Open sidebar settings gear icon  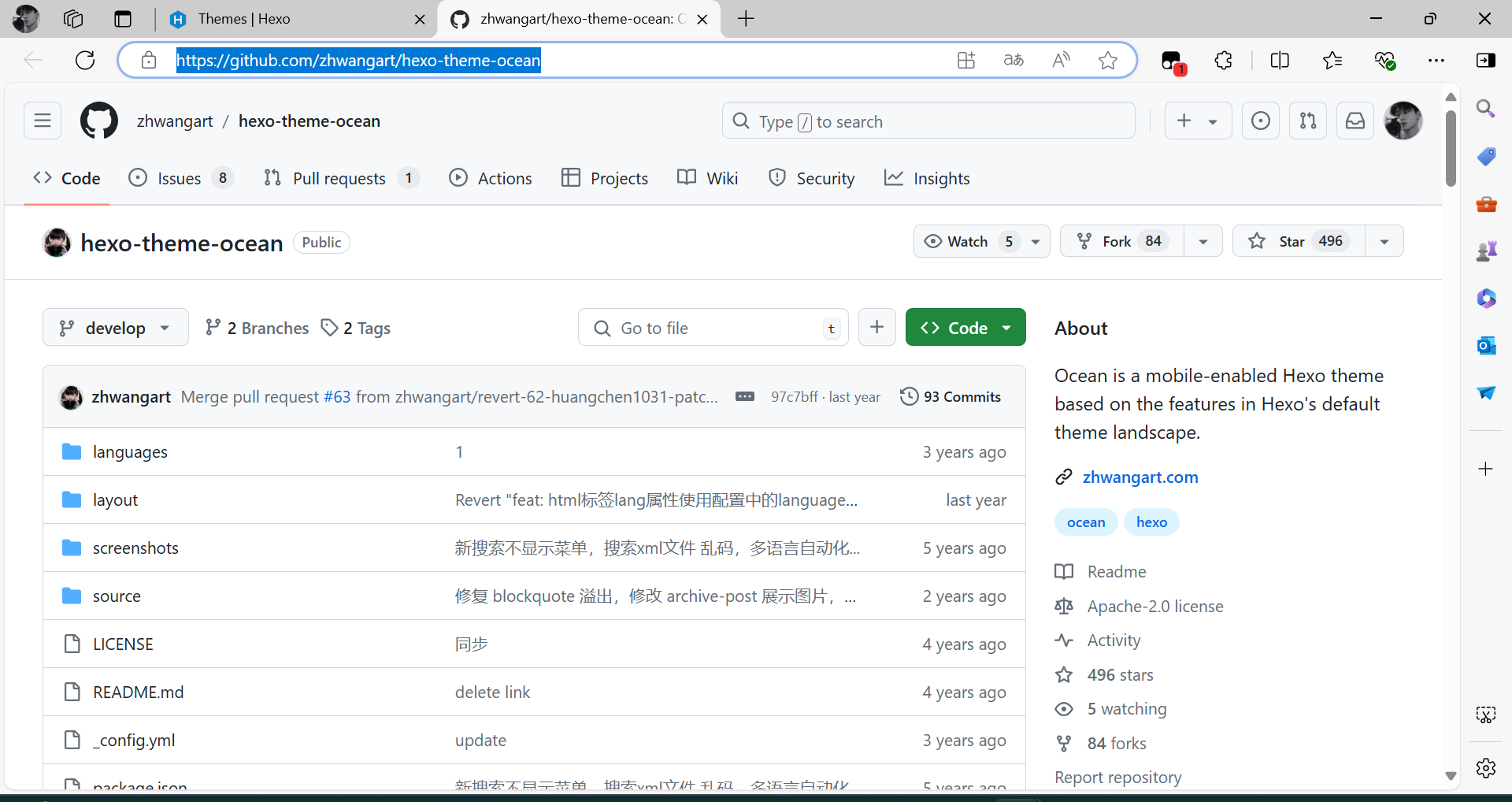tap(1486, 767)
